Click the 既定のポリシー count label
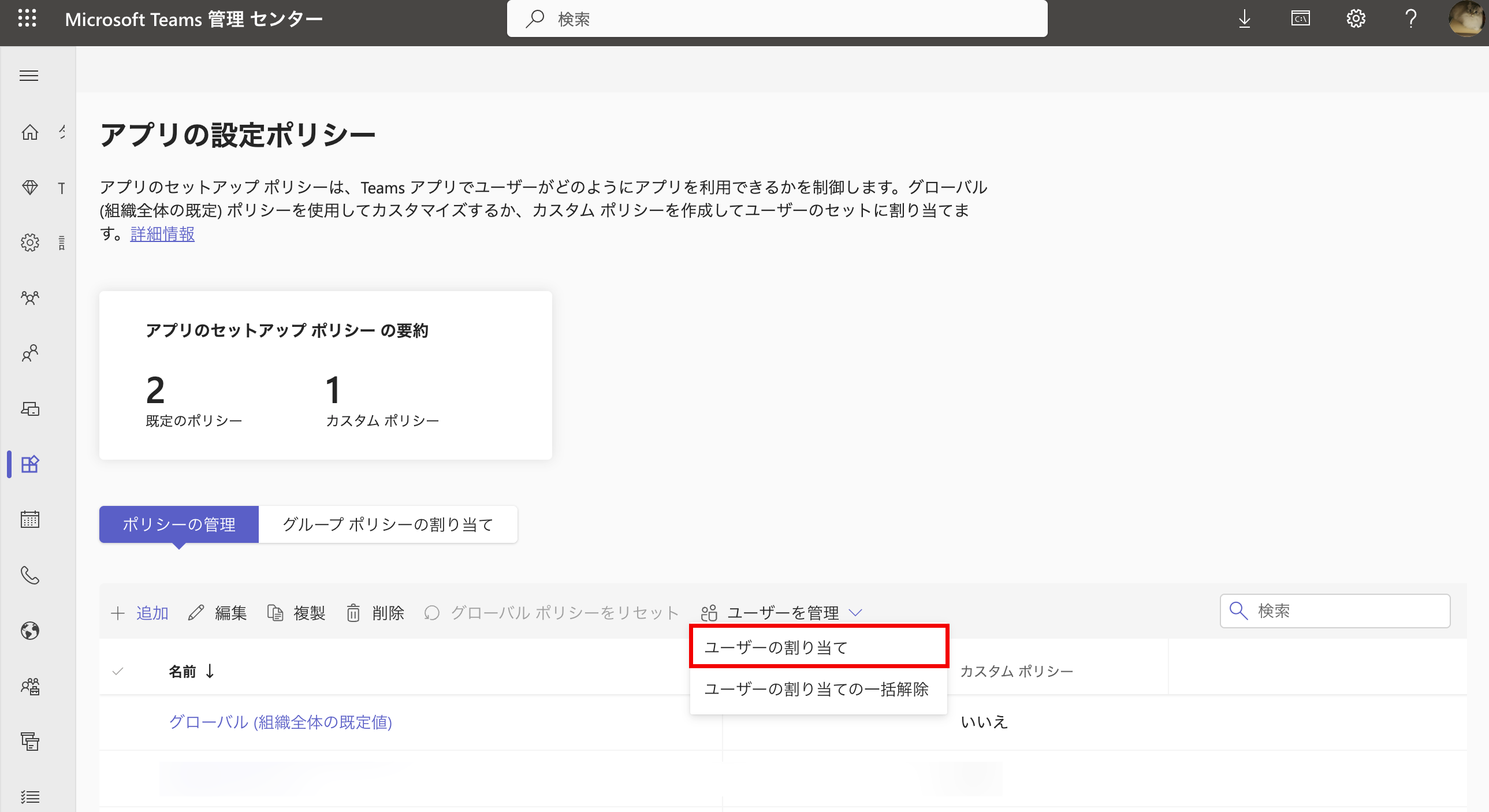1489x812 pixels. [193, 421]
